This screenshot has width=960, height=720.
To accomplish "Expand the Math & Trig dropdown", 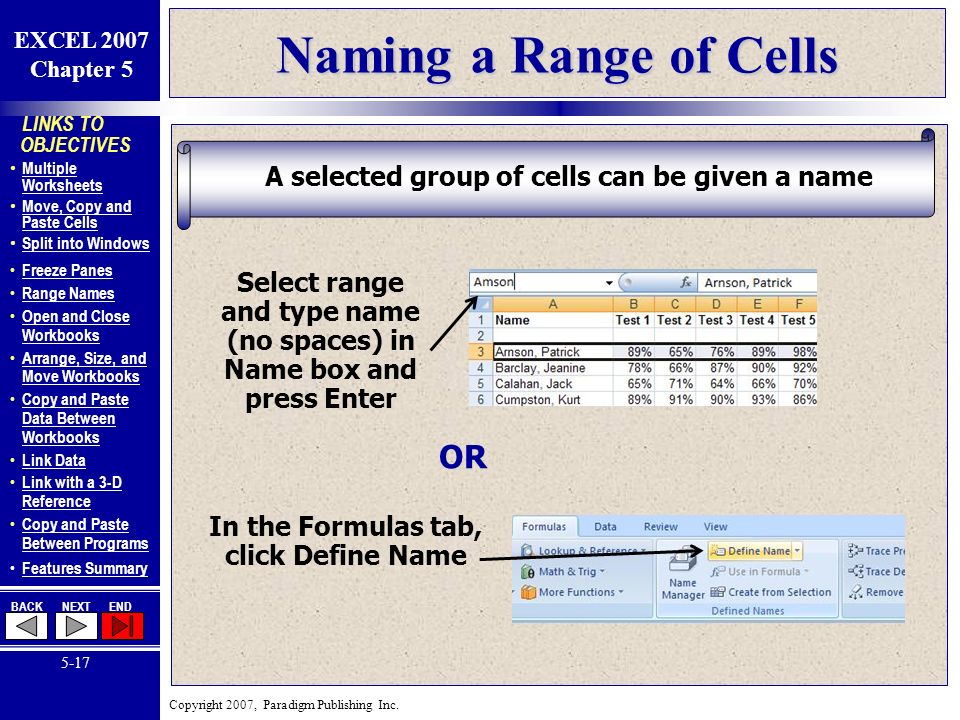I will (602, 572).
